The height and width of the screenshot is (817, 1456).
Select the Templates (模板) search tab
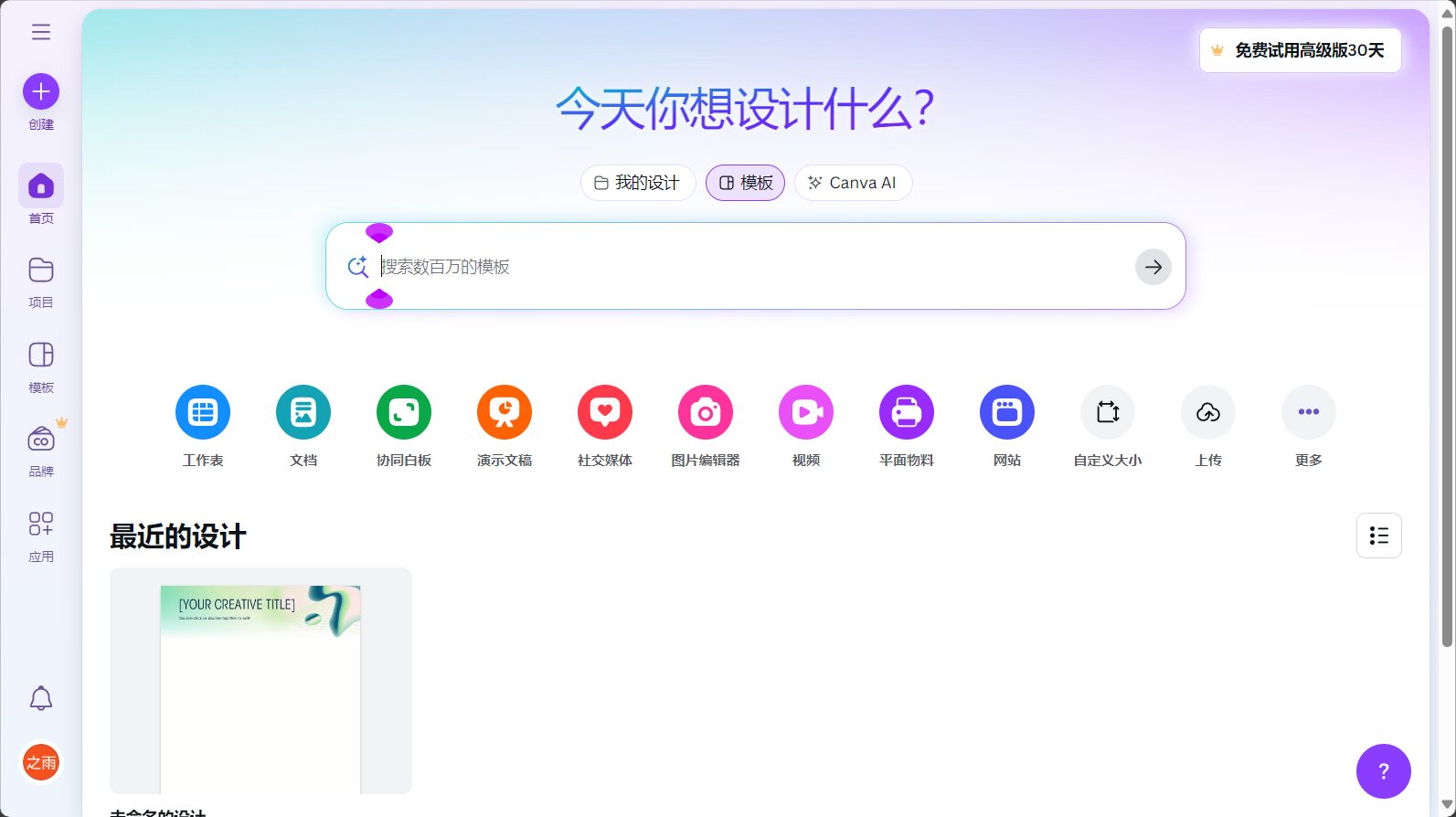coord(746,183)
